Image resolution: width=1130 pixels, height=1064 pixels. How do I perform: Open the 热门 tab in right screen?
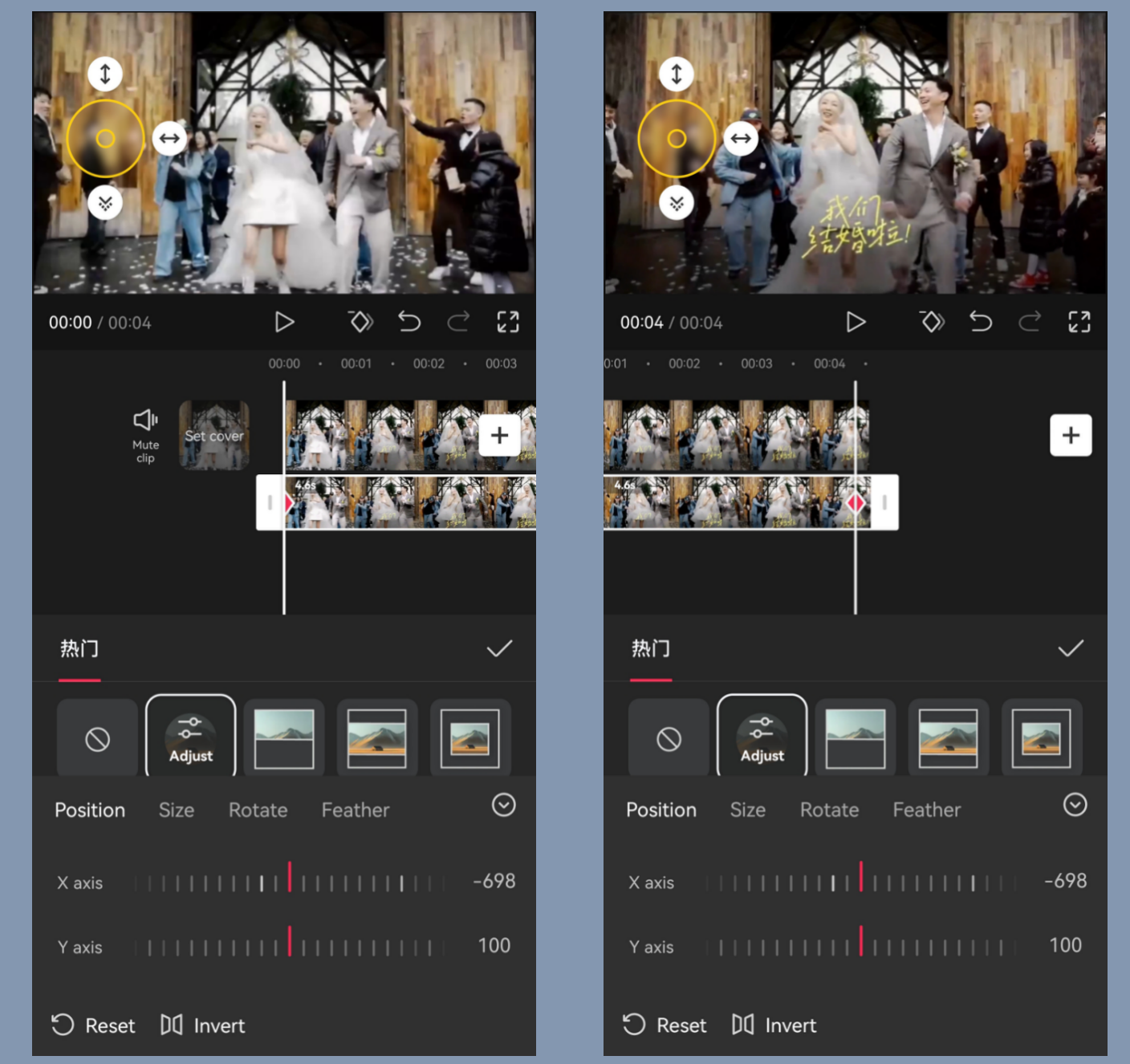tap(651, 648)
